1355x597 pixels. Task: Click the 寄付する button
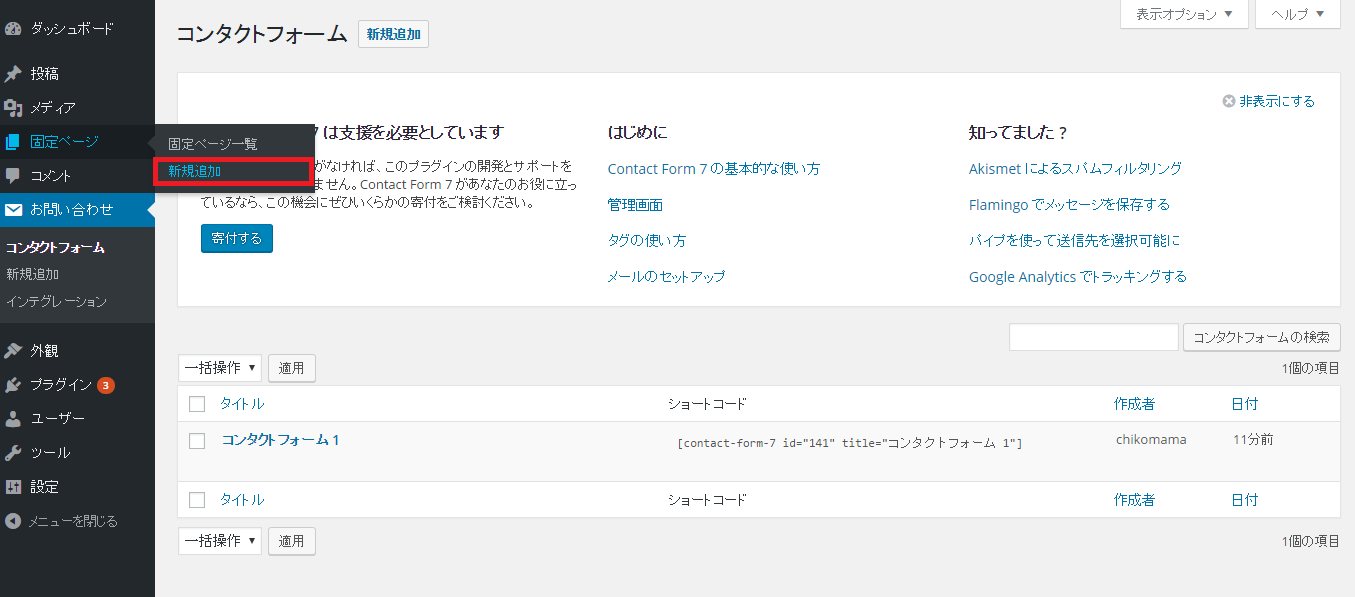(x=236, y=238)
